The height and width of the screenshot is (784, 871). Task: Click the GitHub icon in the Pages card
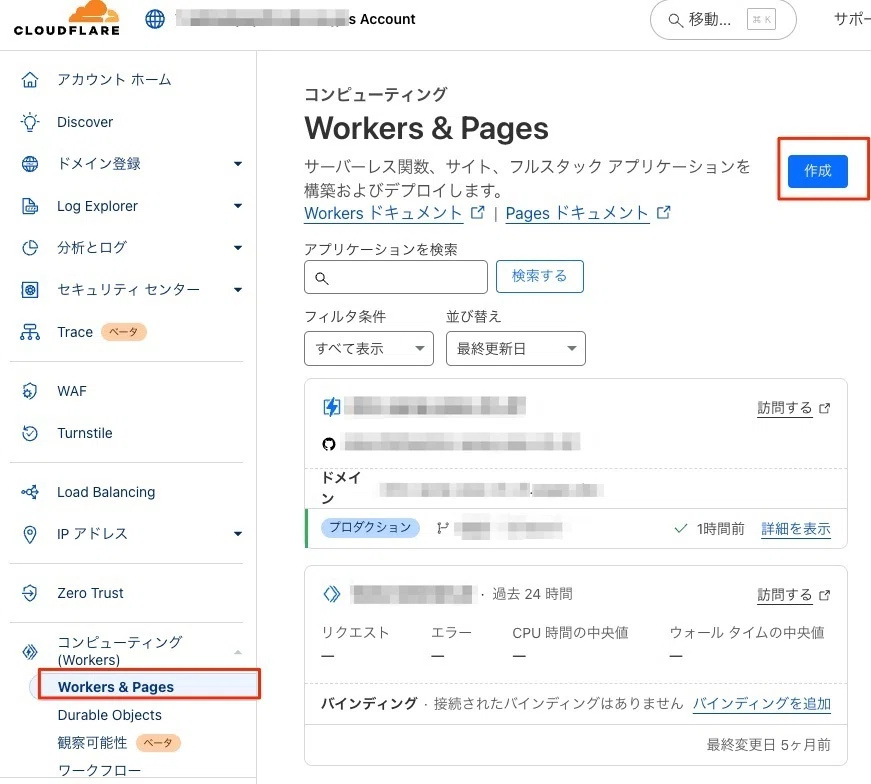coord(329,444)
